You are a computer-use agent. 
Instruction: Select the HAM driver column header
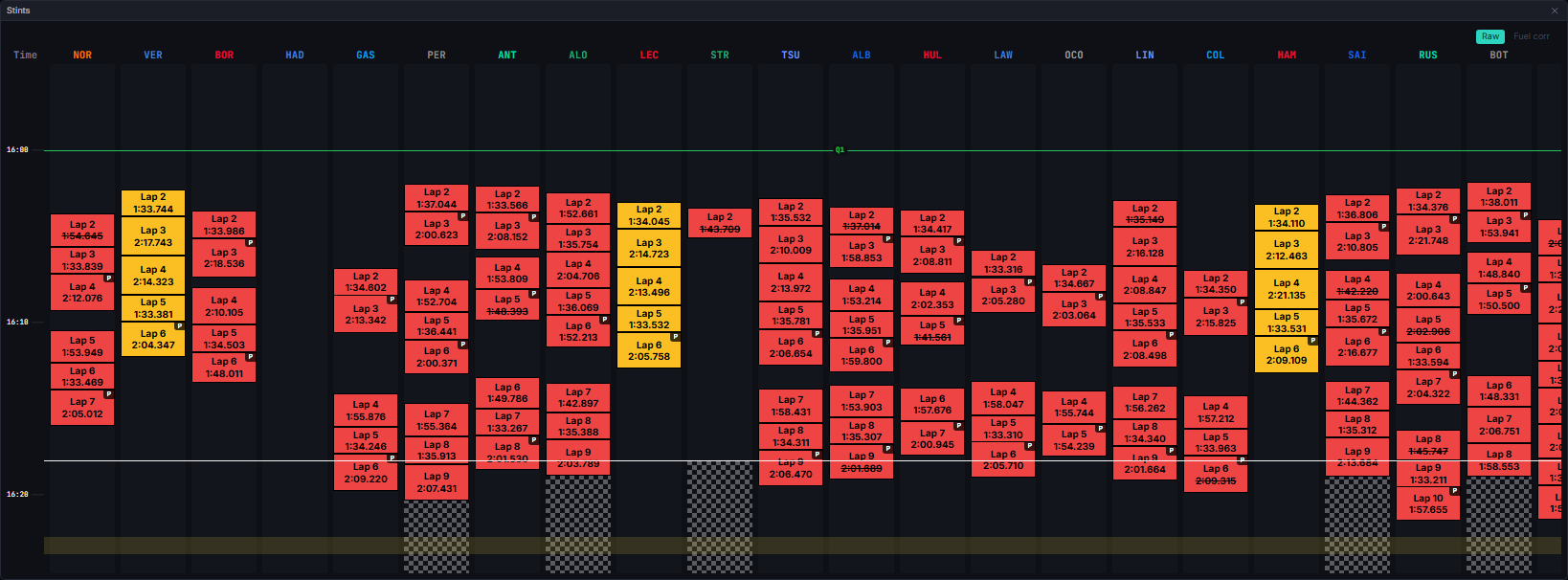[x=1287, y=56]
